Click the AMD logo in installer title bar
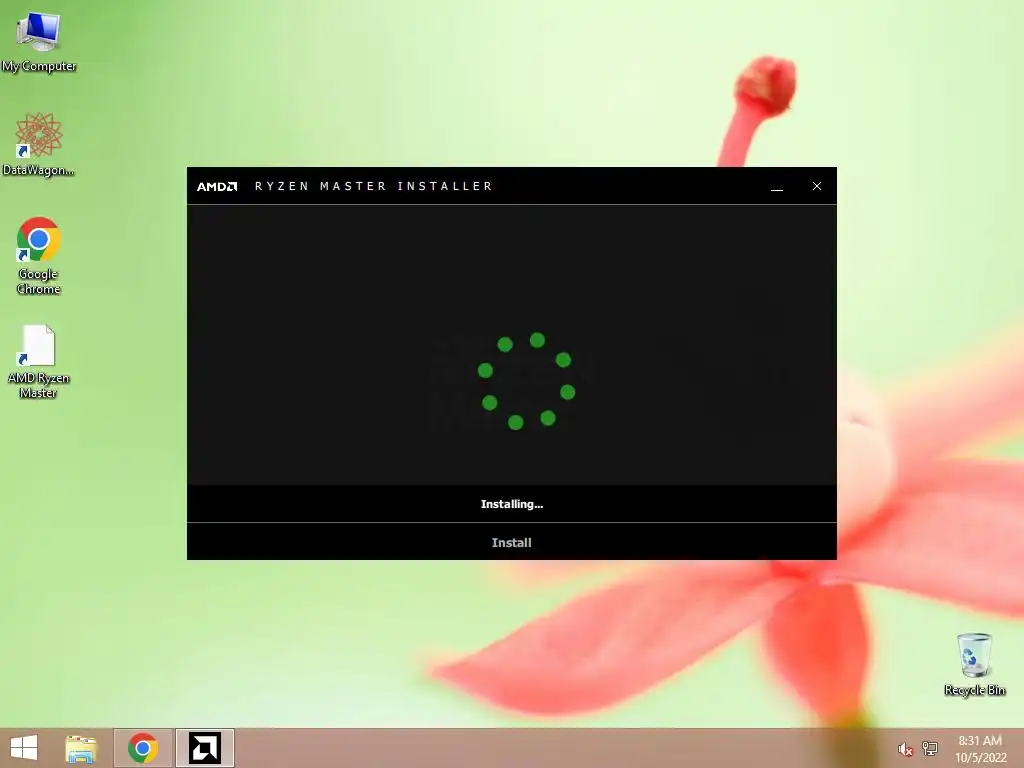 click(217, 187)
